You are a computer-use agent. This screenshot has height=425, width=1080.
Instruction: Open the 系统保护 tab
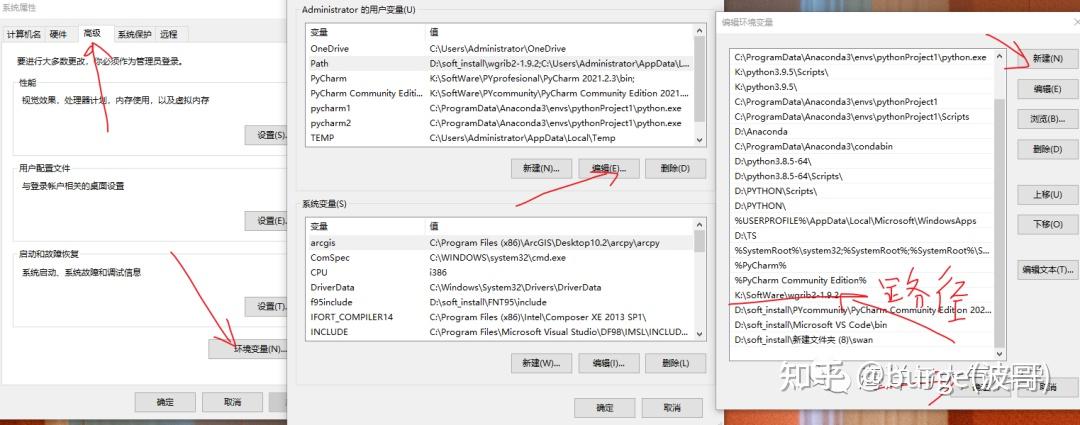(x=134, y=34)
